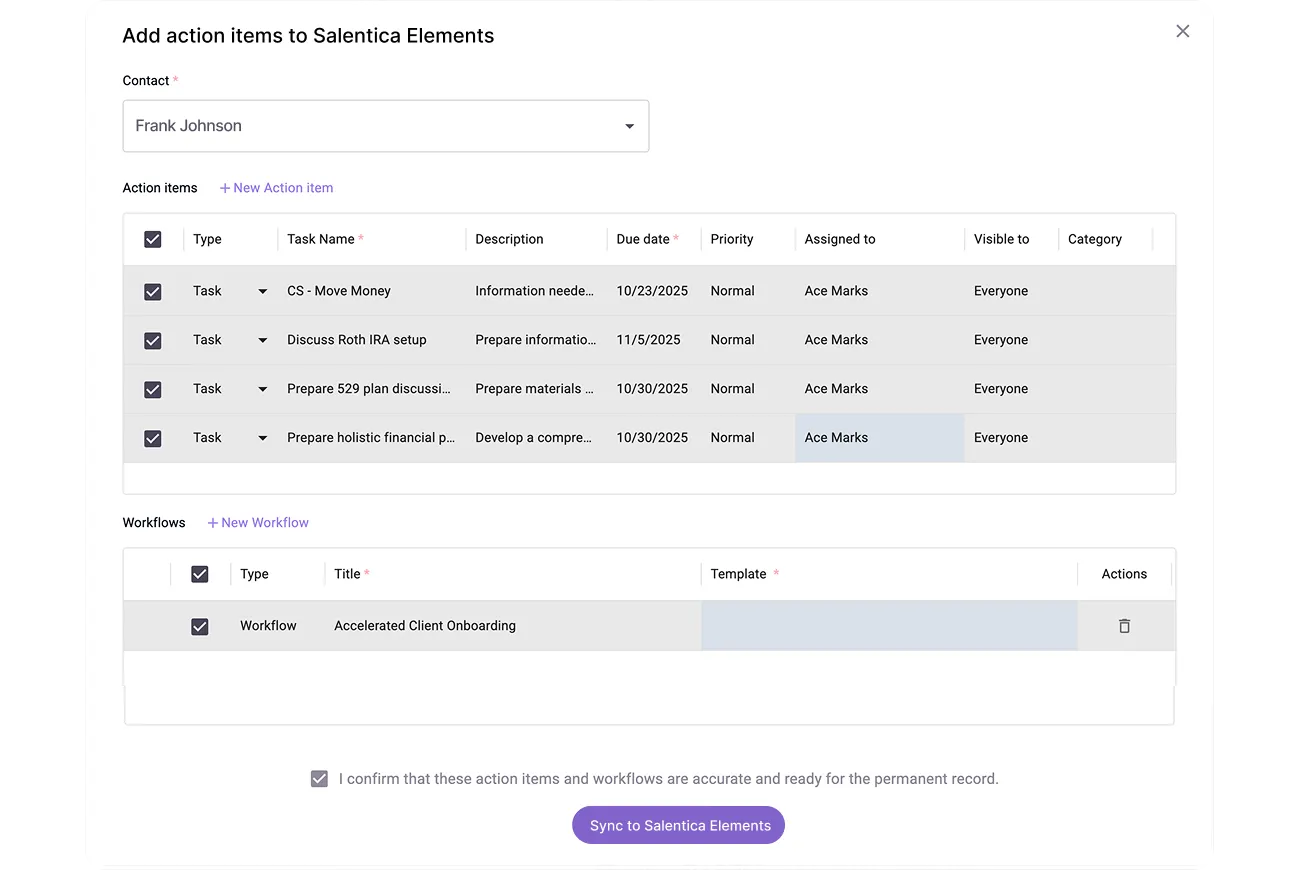Uncheck the Discuss Roth IRA setup task

[x=153, y=340]
